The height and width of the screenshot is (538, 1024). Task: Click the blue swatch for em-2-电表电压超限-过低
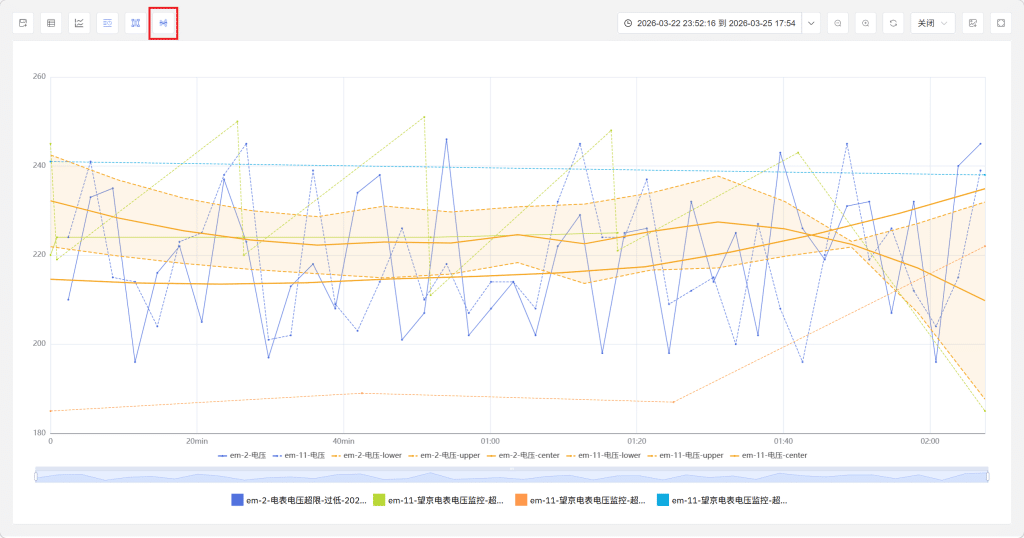point(237,500)
